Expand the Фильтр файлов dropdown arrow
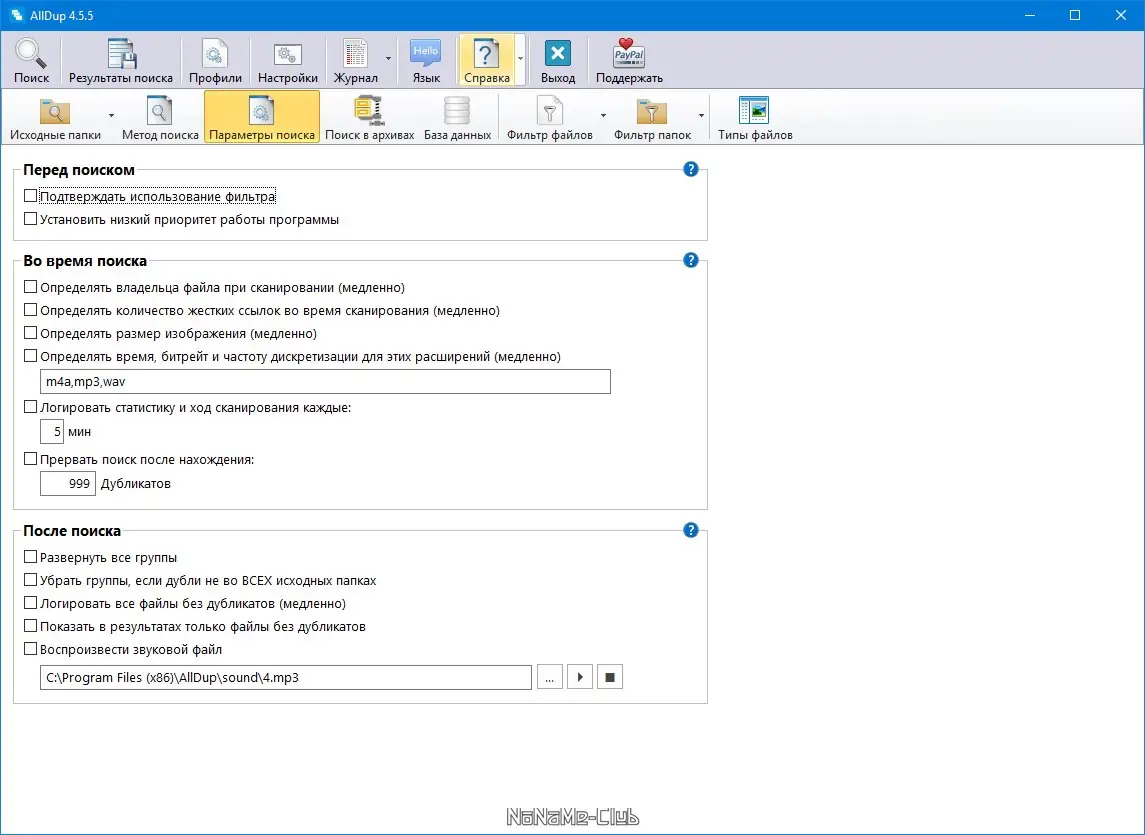The image size is (1145, 835). coord(603,115)
